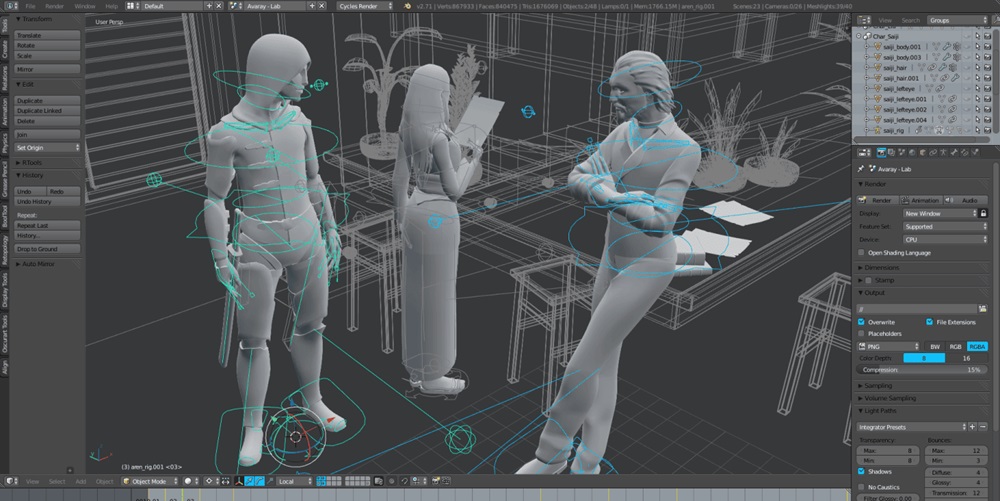Enable the Open Shading Language checkbox
1000x501 pixels.
[x=862, y=252]
